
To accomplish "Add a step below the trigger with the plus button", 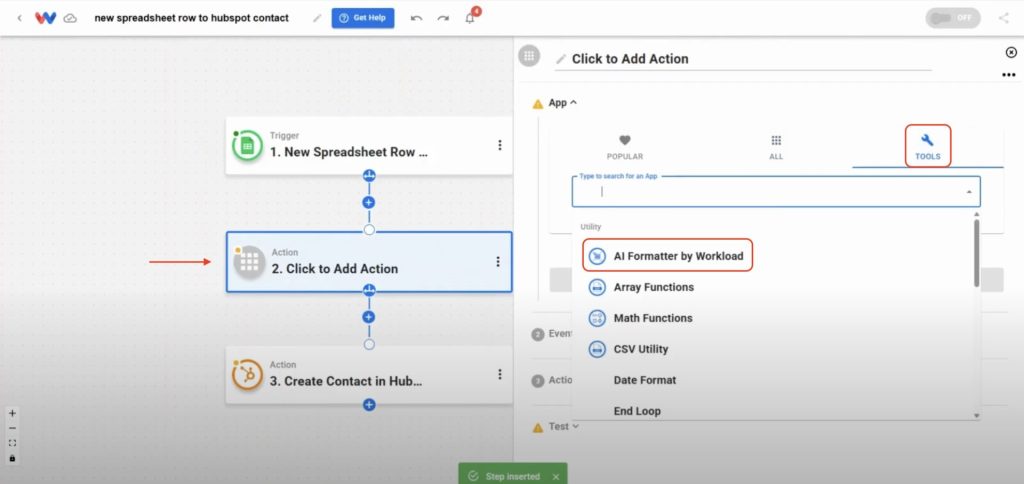I will pos(368,202).
